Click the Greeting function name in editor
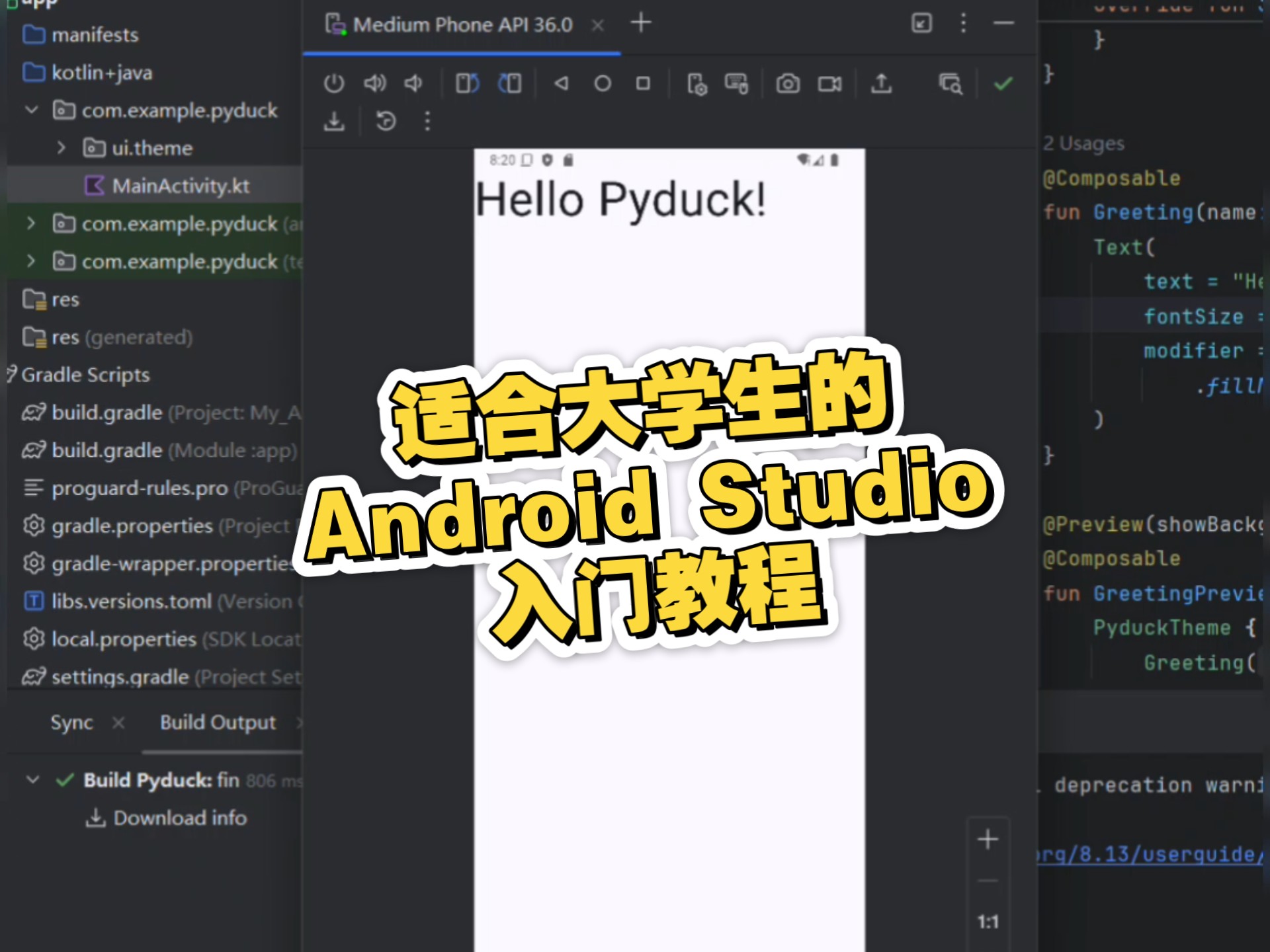This screenshot has height=952, width=1270. pos(1143,212)
